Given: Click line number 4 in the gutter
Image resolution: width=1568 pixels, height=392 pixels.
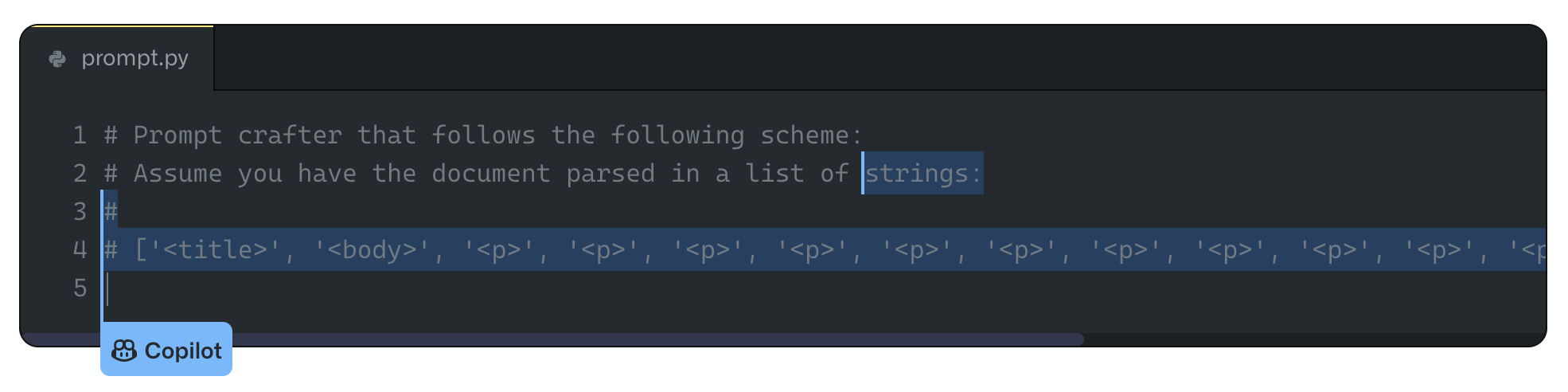Looking at the screenshot, I should click(80, 250).
